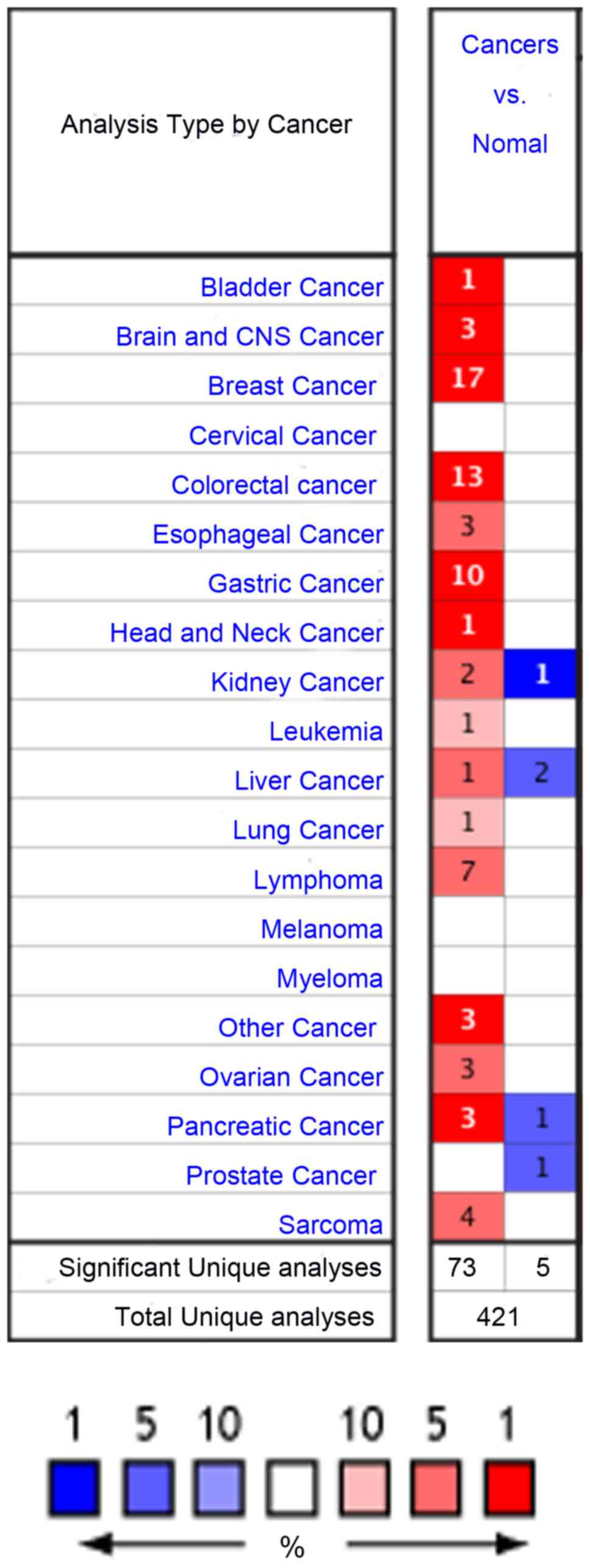Select the Breast Cancer row label
This screenshot has height=1568, width=590.
point(292,386)
